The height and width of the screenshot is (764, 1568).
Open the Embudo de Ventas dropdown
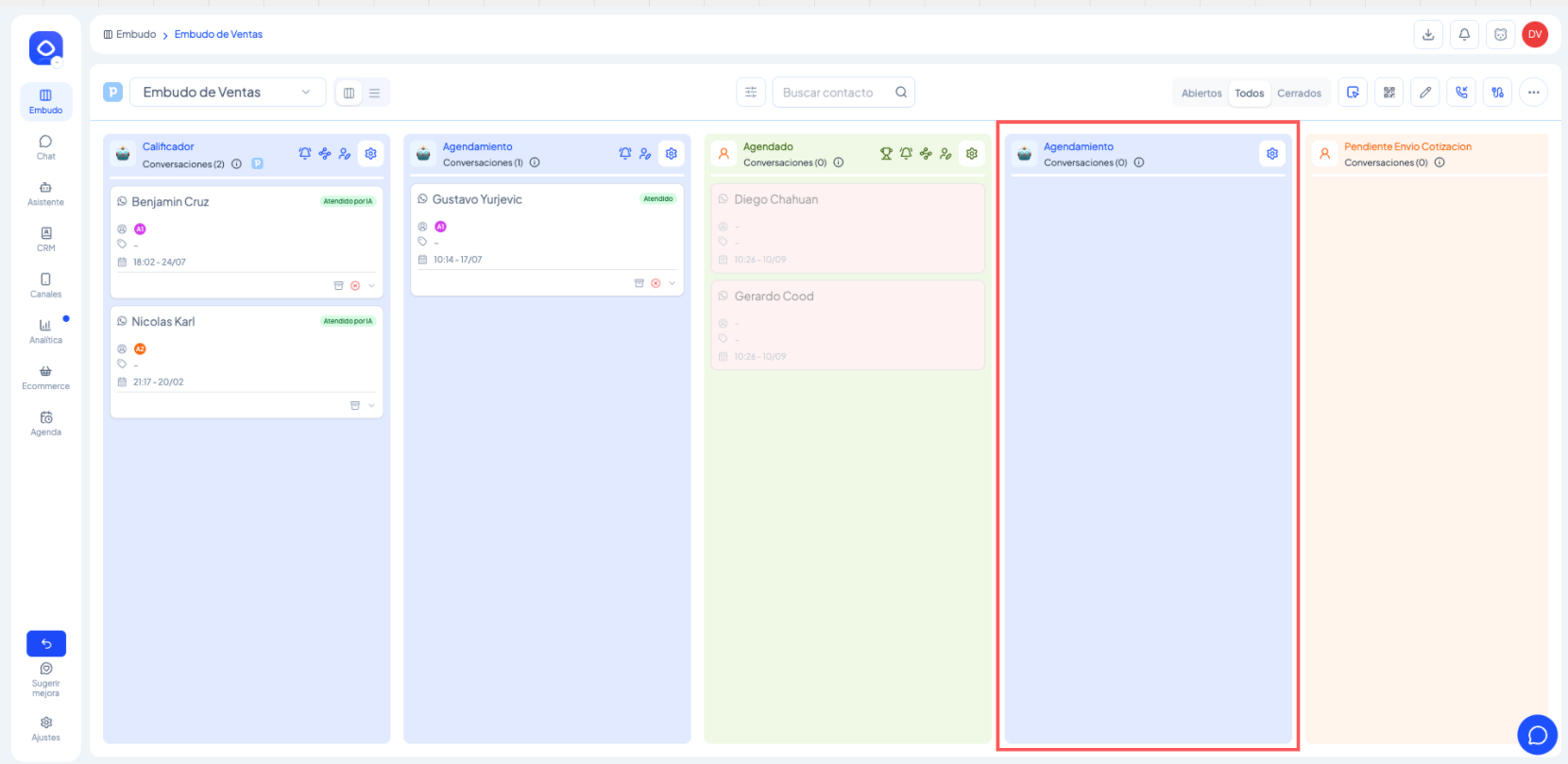tap(227, 93)
